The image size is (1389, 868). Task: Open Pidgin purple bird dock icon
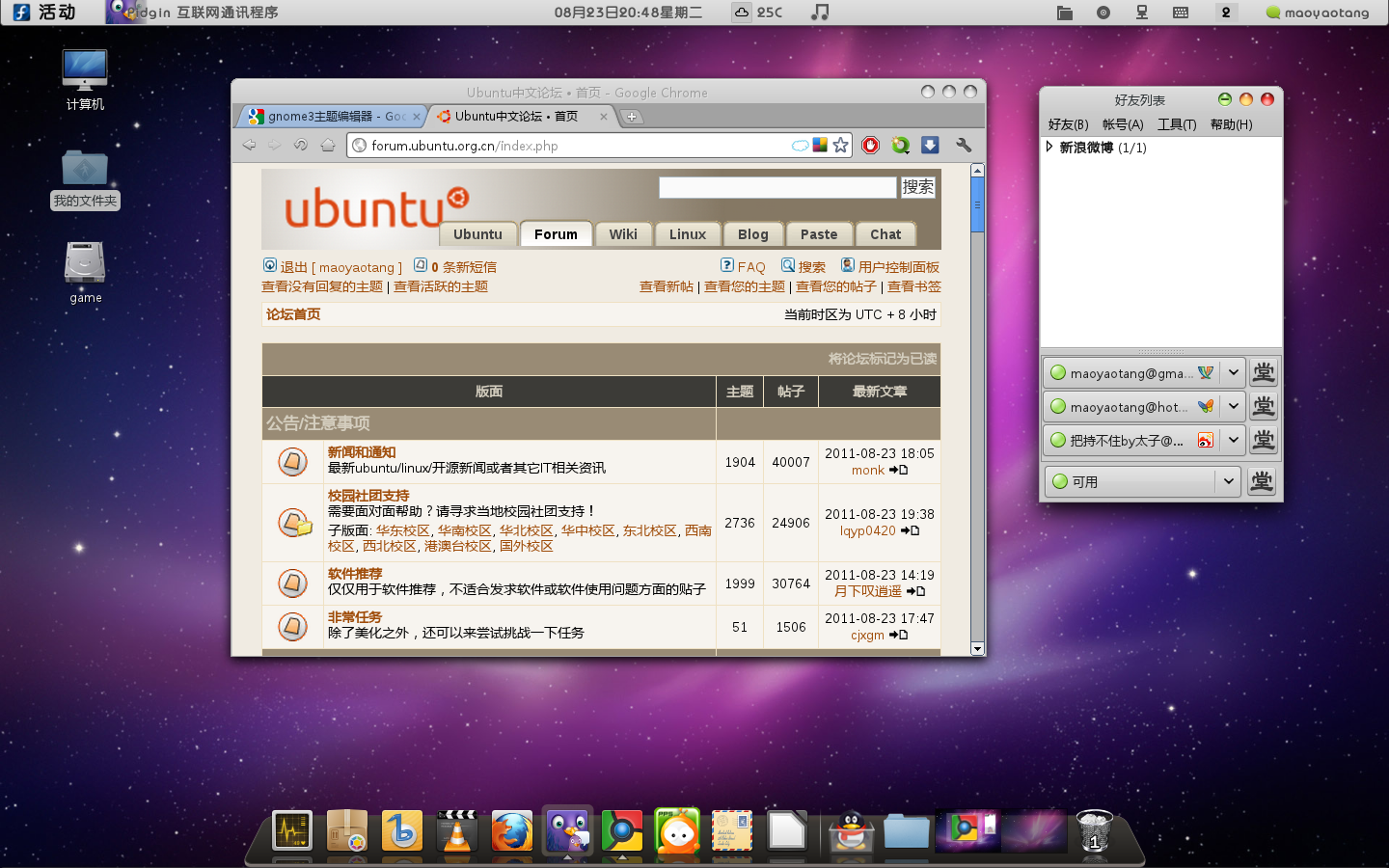[567, 829]
